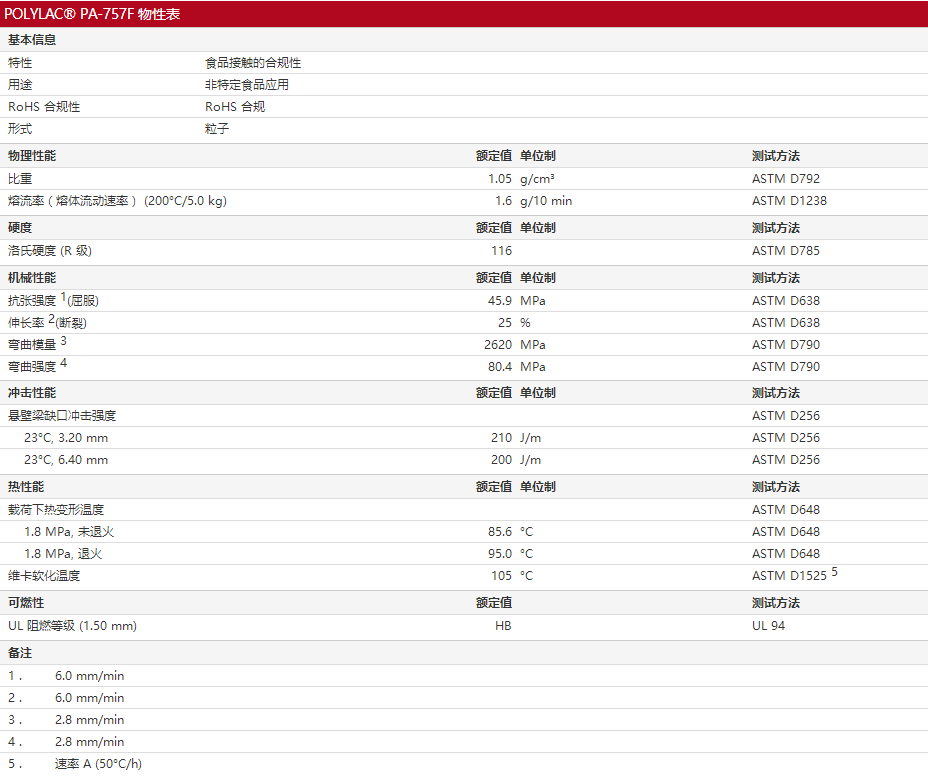
Task: Select the 冲击性能 section header
Action: pyautogui.click(x=32, y=393)
